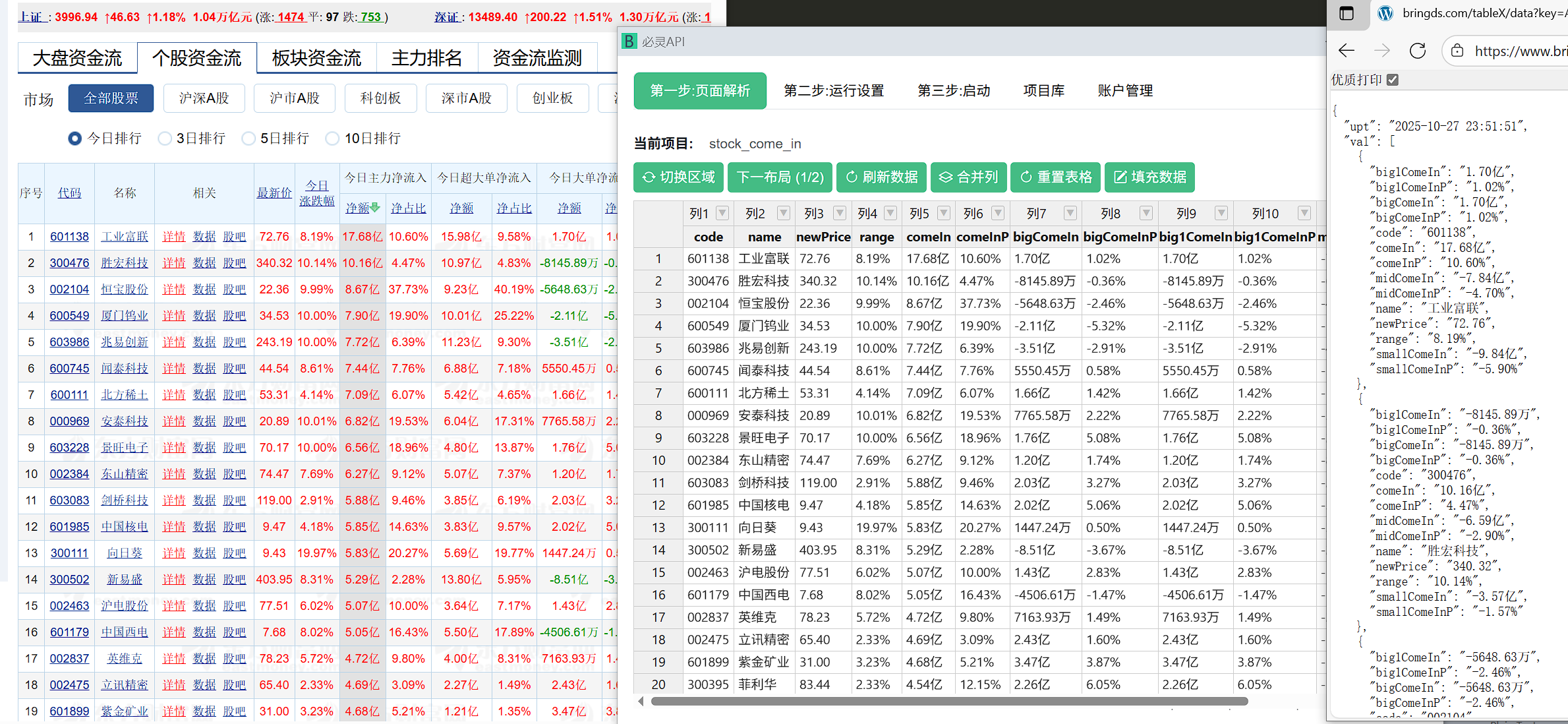The height and width of the screenshot is (724, 1568).
Task: Click the lock icon in the address bar
Action: point(1457,50)
